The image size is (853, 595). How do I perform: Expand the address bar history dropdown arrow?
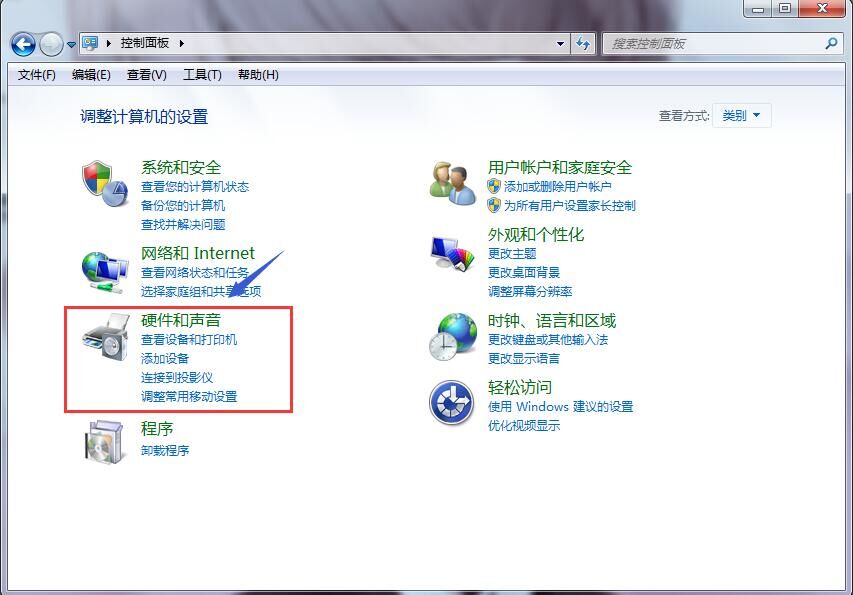(560, 44)
